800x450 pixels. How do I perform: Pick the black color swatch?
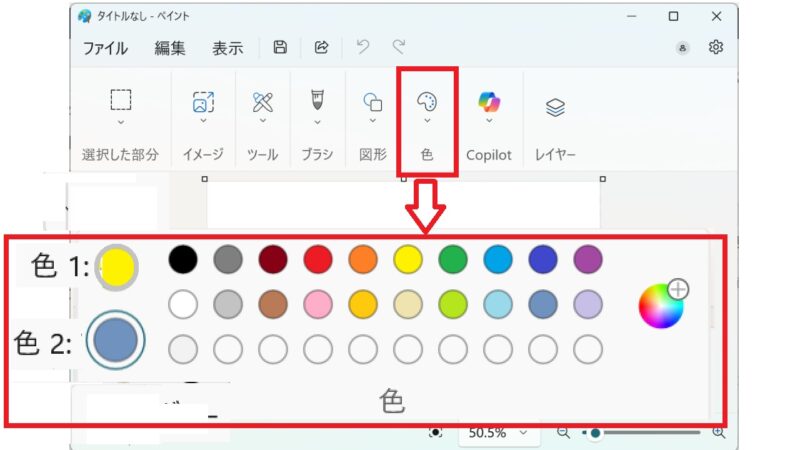pos(183,259)
